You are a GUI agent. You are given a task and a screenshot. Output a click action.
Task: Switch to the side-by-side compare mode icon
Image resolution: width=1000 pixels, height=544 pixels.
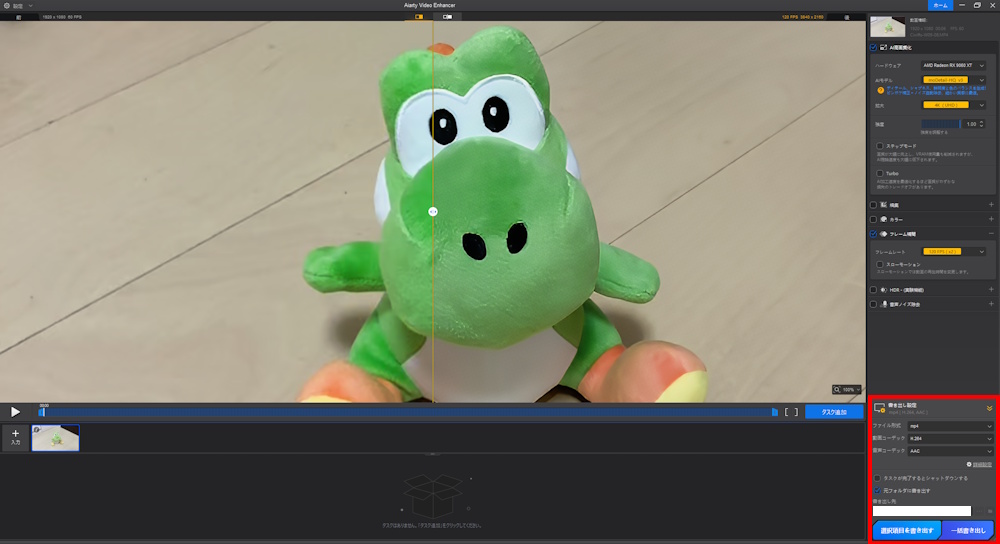[447, 17]
